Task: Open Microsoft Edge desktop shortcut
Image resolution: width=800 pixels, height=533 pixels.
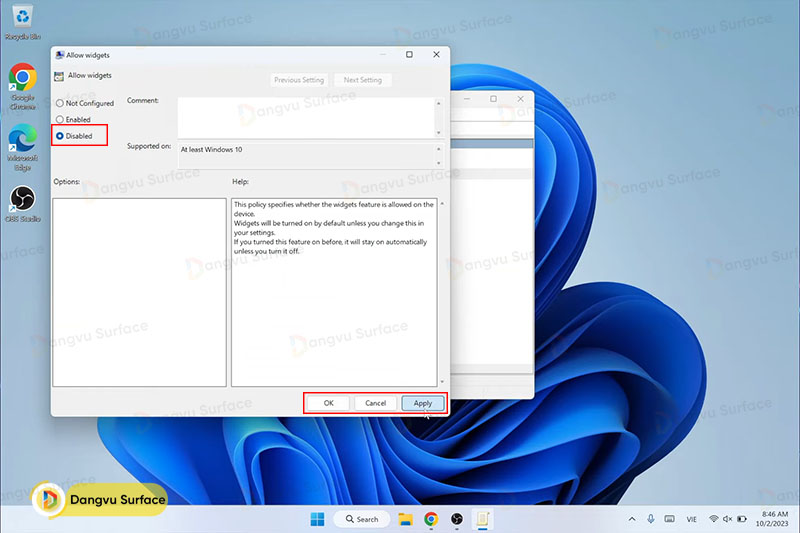Action: tap(22, 147)
